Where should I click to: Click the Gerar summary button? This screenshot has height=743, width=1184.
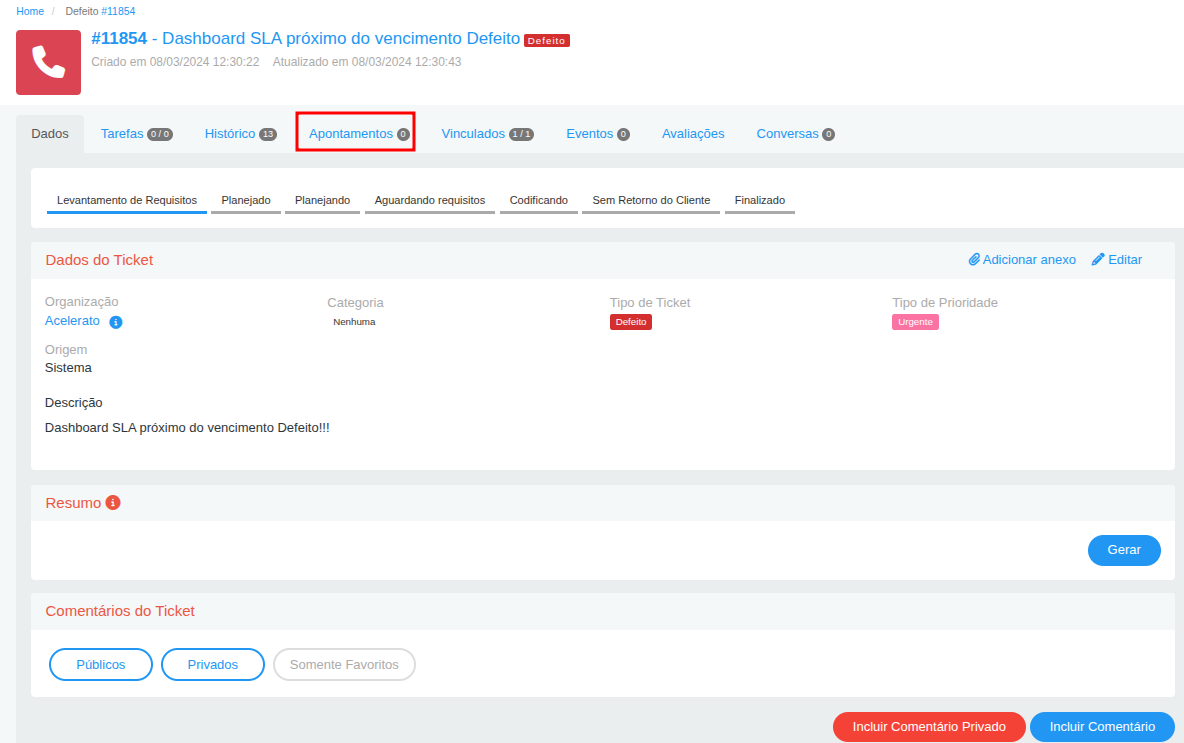(1124, 550)
